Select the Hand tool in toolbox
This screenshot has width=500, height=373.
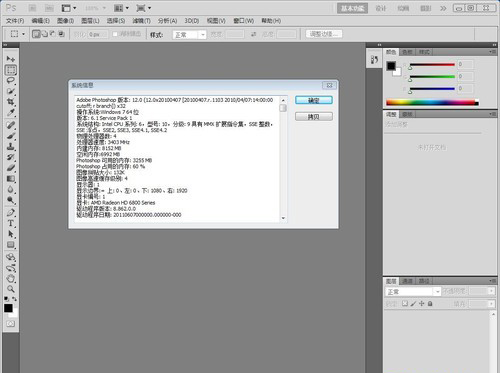11,278
